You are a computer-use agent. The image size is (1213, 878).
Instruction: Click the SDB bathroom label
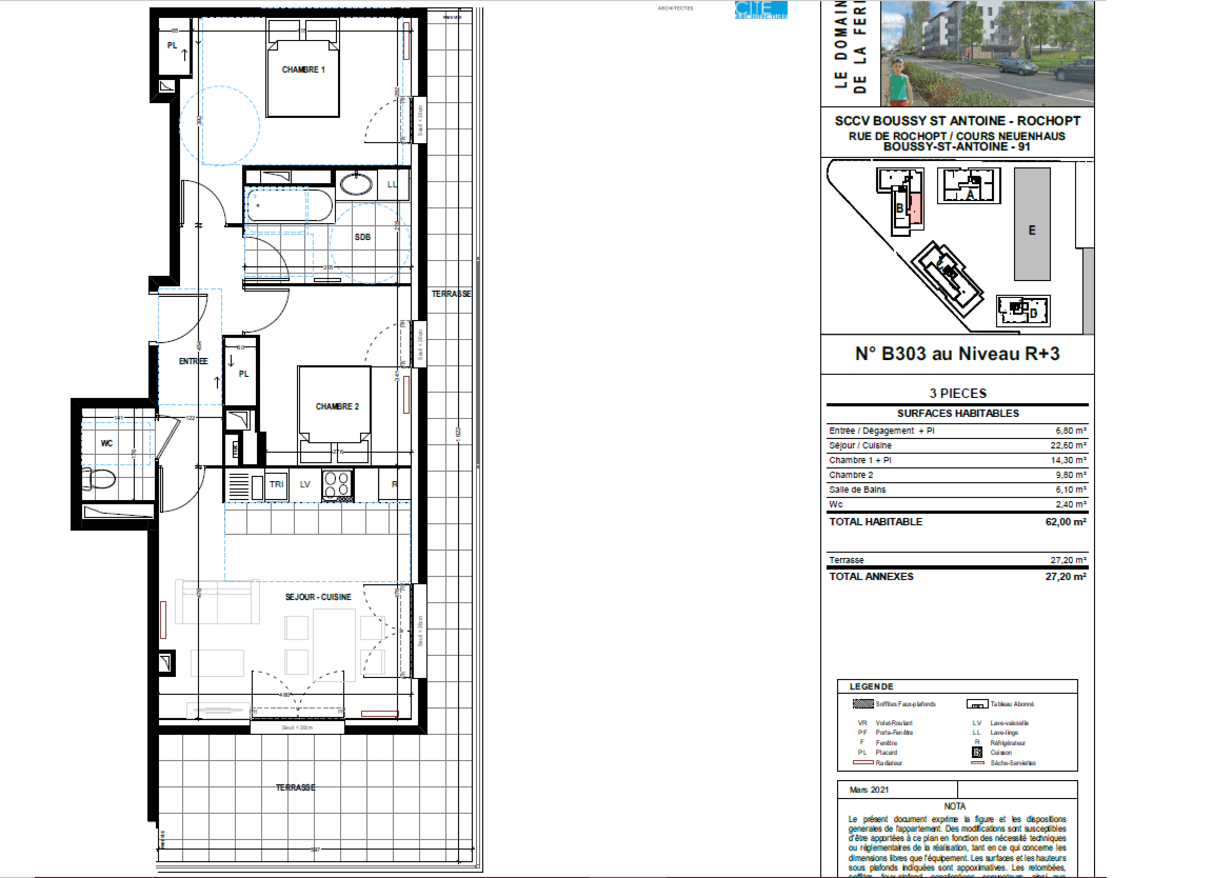pos(362,237)
